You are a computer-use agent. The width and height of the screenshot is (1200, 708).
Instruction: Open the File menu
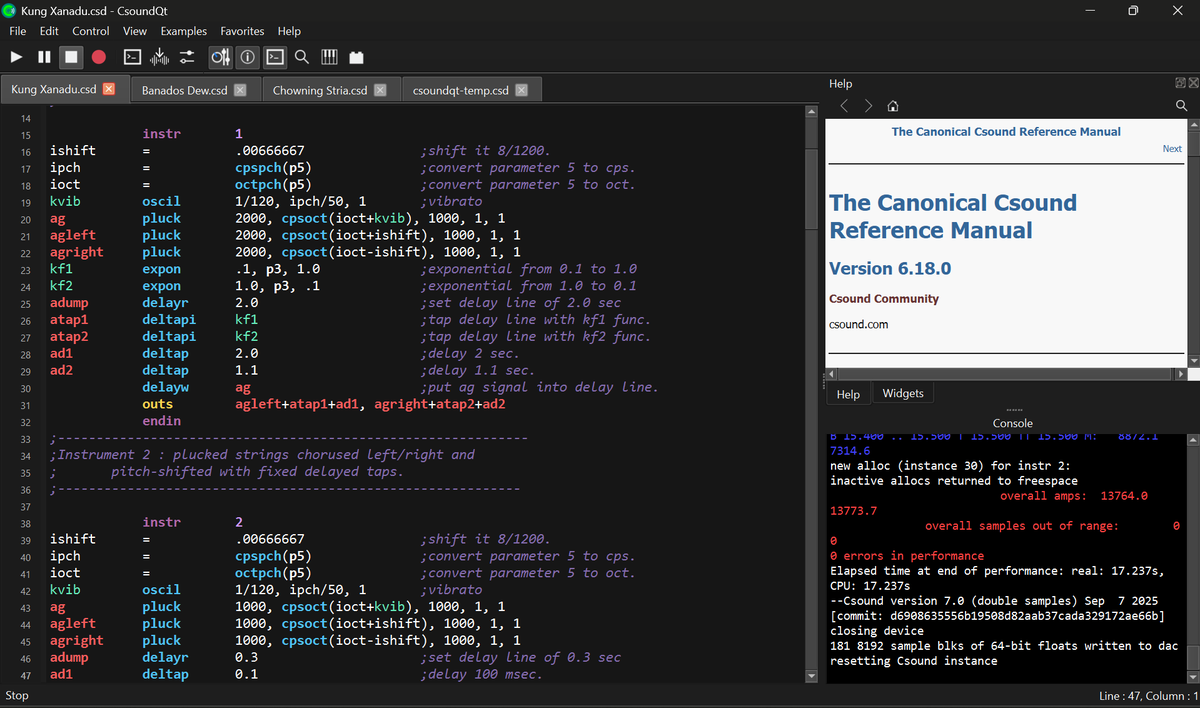[18, 32]
